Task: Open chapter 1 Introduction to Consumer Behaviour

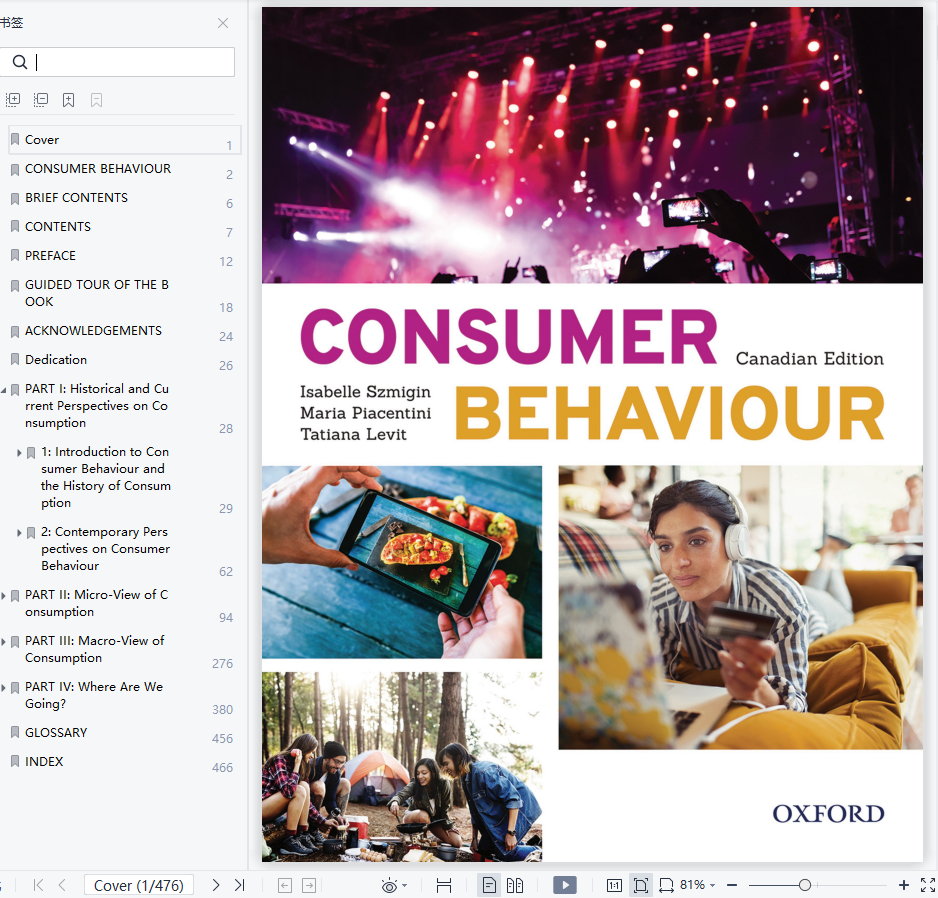Action: coord(106,477)
